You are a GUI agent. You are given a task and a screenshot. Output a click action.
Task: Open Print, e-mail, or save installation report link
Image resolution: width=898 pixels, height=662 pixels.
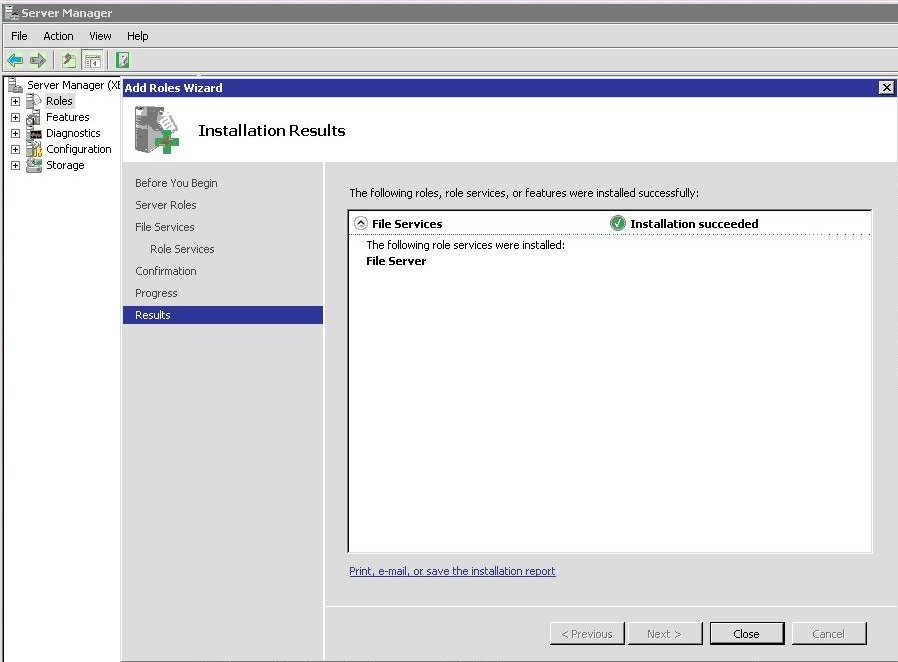pos(452,571)
